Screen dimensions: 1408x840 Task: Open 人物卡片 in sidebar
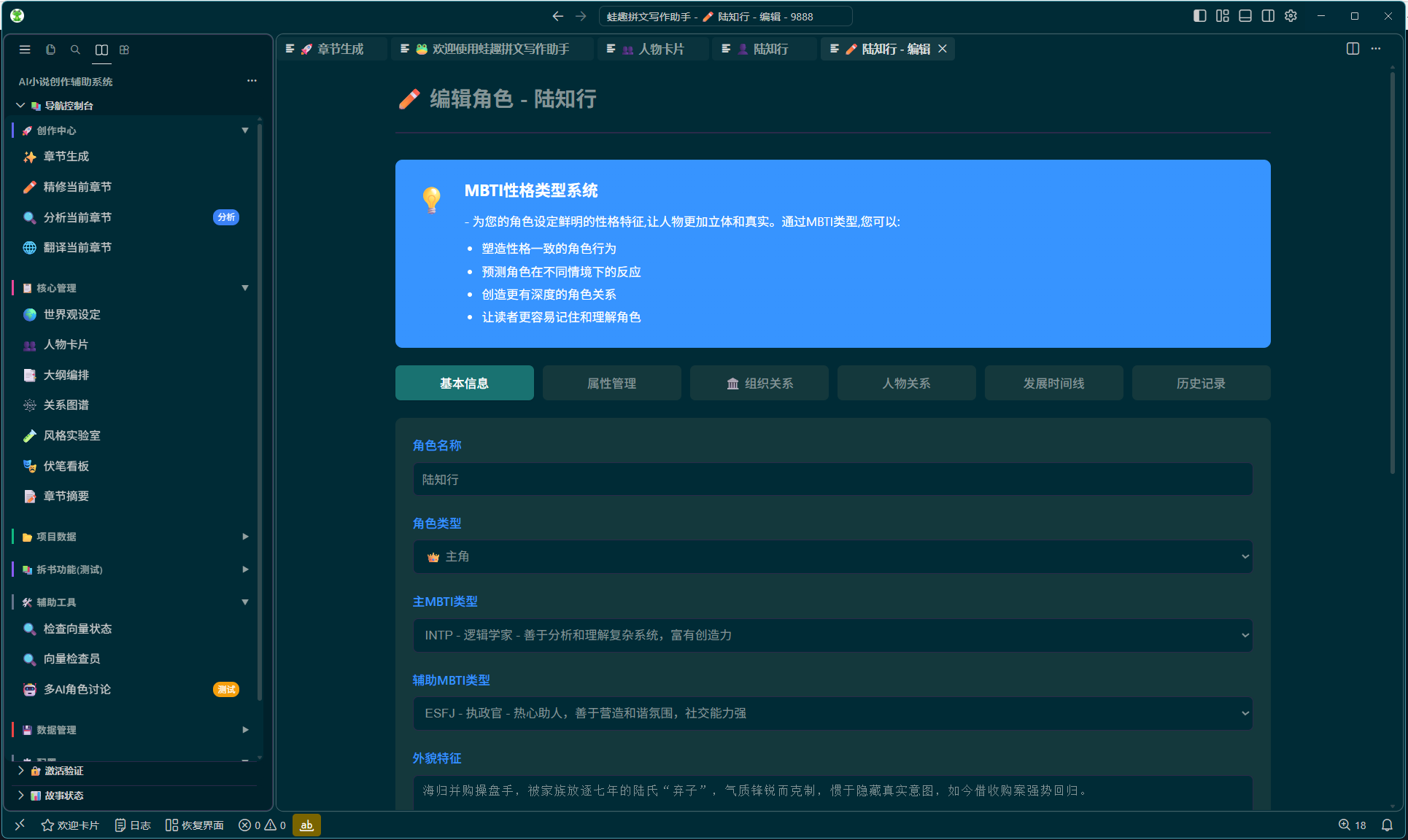135,345
